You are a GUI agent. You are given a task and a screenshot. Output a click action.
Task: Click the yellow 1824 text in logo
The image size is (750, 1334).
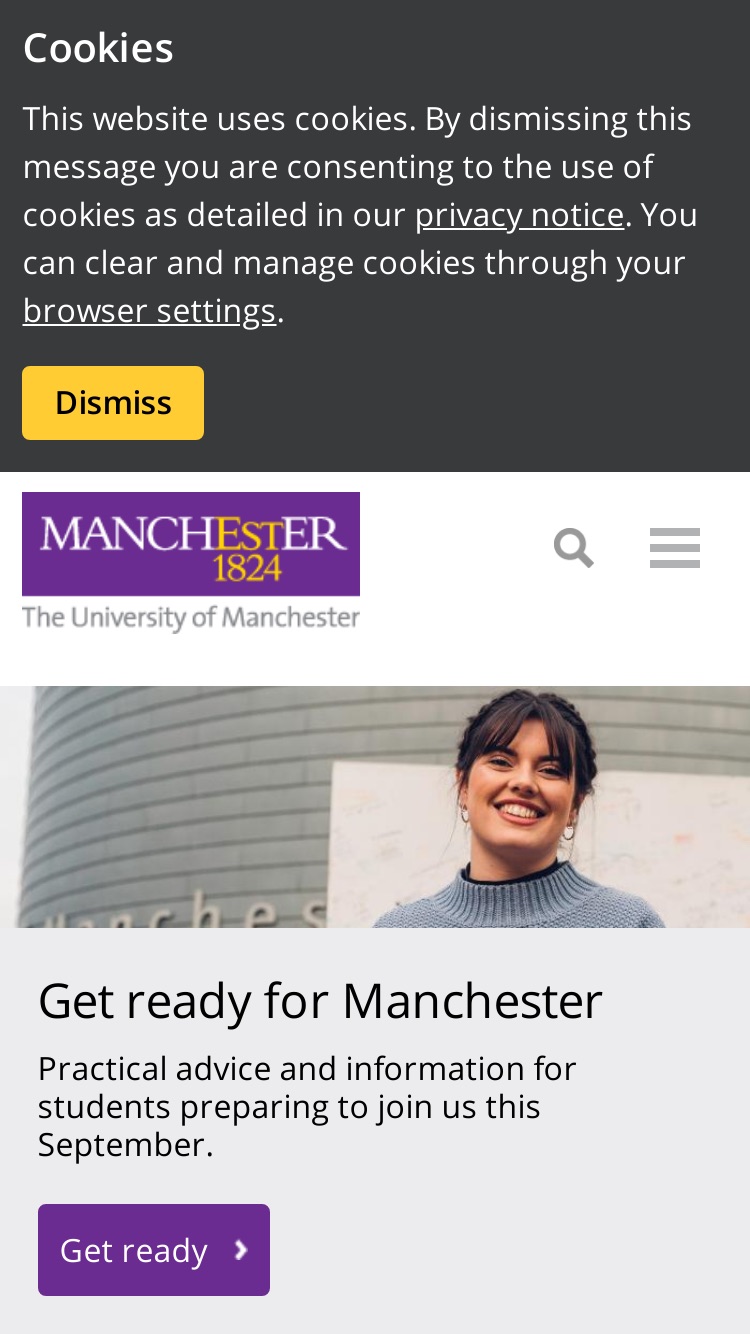pyautogui.click(x=246, y=569)
